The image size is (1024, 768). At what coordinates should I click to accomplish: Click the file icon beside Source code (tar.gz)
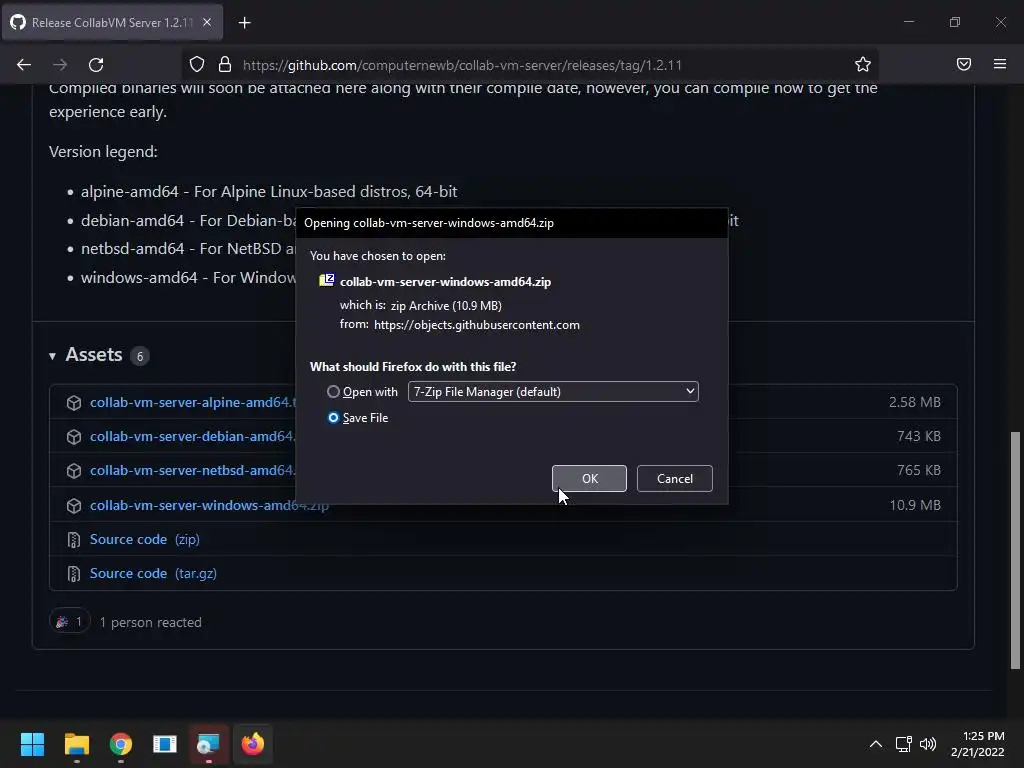(x=74, y=574)
